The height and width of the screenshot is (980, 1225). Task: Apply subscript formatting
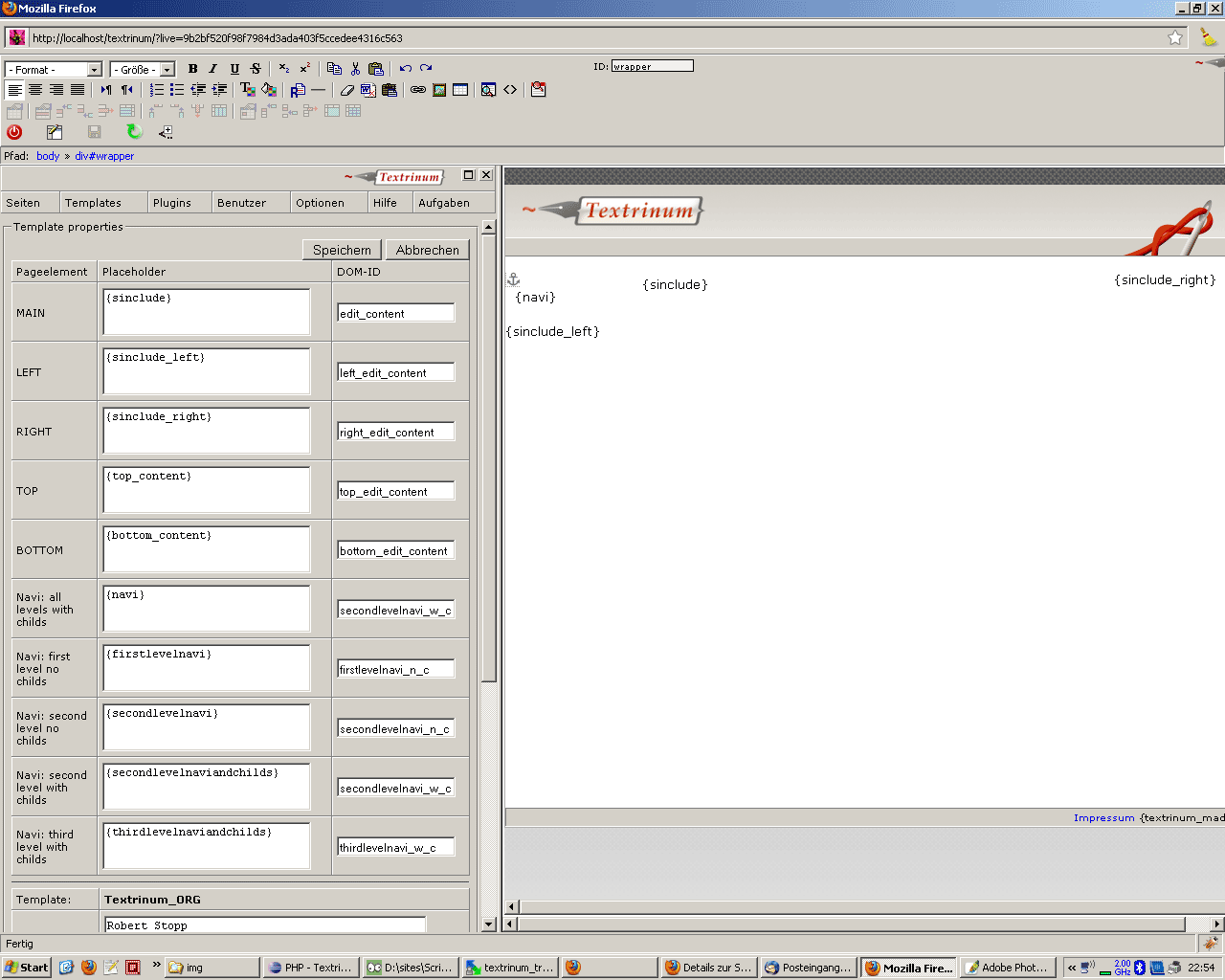coord(284,69)
